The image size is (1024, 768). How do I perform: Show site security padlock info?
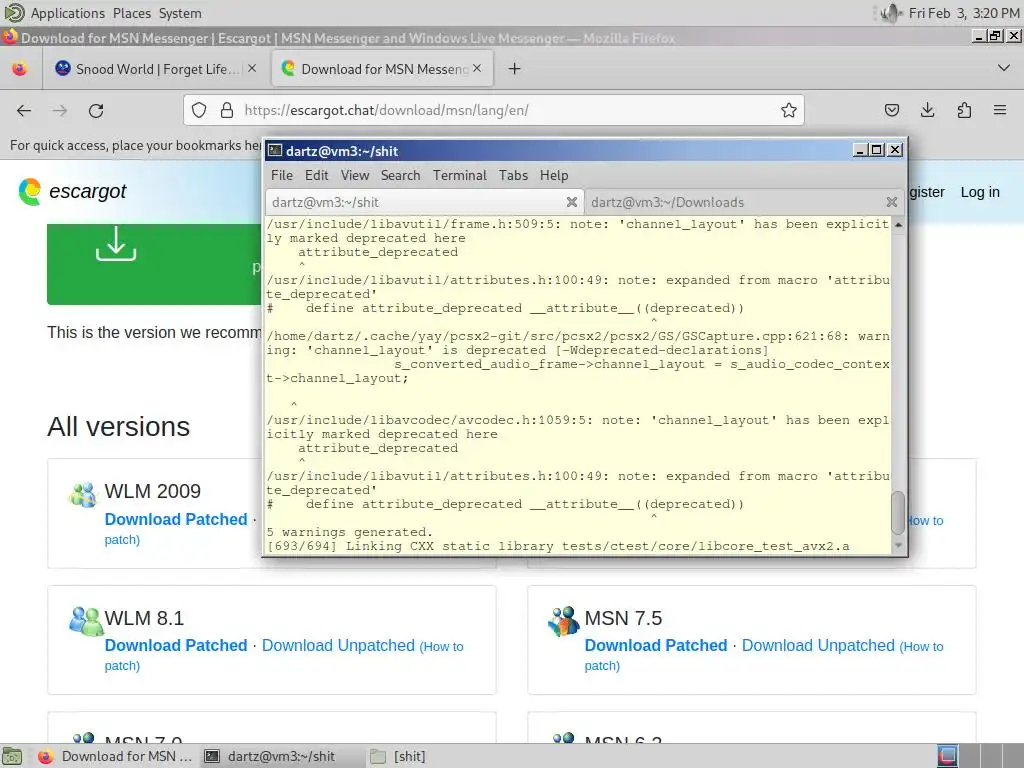click(227, 110)
